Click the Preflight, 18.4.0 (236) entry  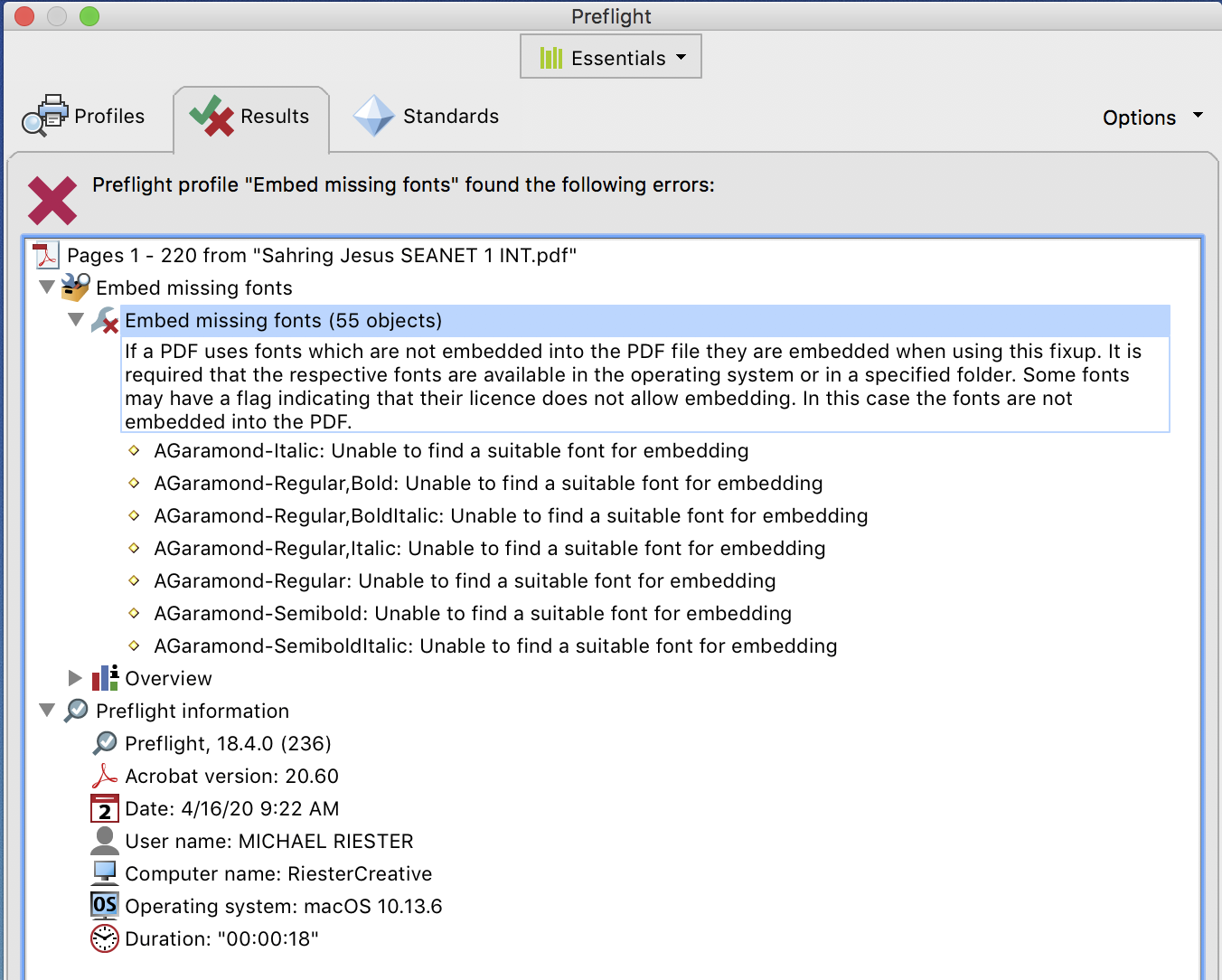pos(228,743)
